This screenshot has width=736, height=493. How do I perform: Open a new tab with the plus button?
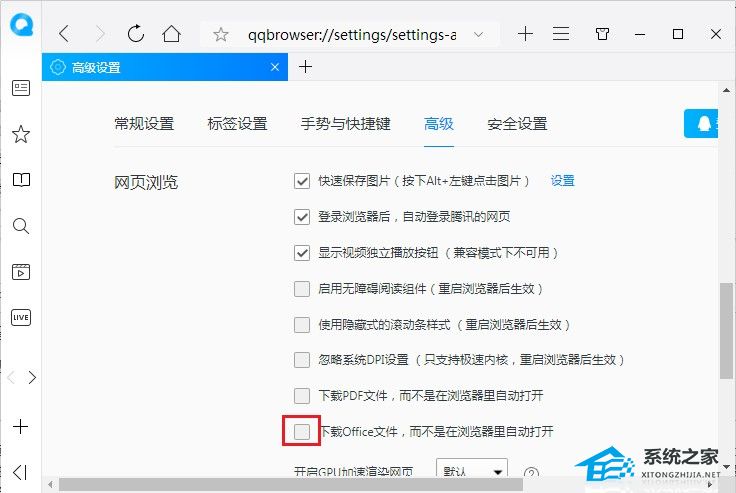[x=305, y=67]
